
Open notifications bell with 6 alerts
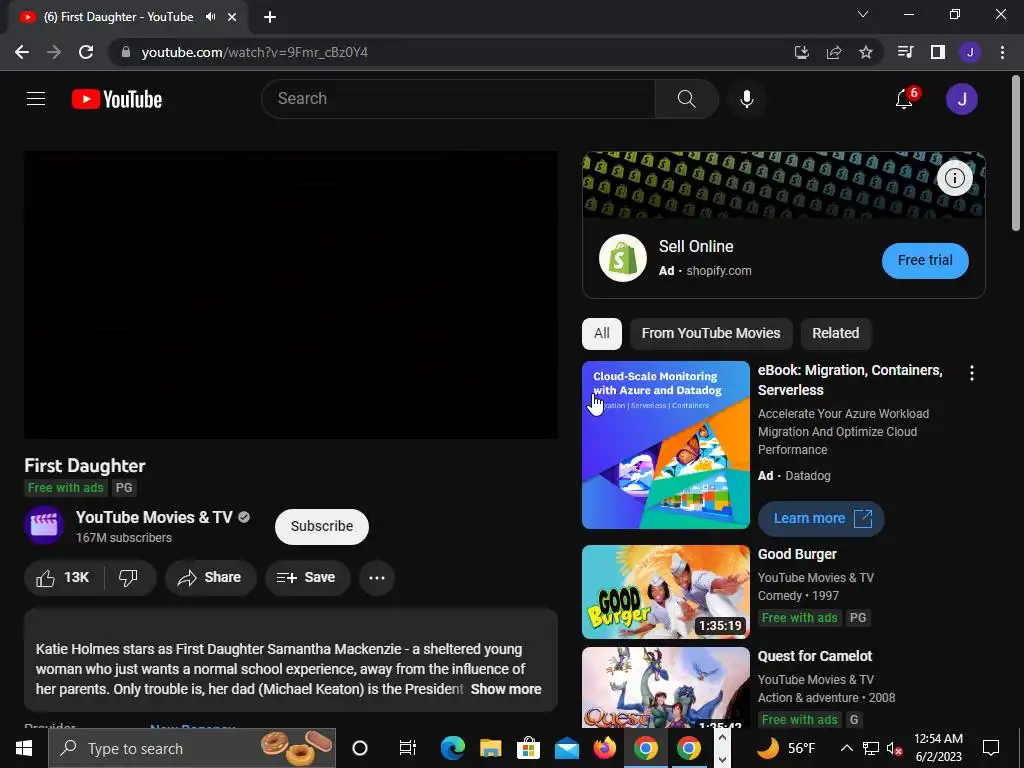[905, 99]
